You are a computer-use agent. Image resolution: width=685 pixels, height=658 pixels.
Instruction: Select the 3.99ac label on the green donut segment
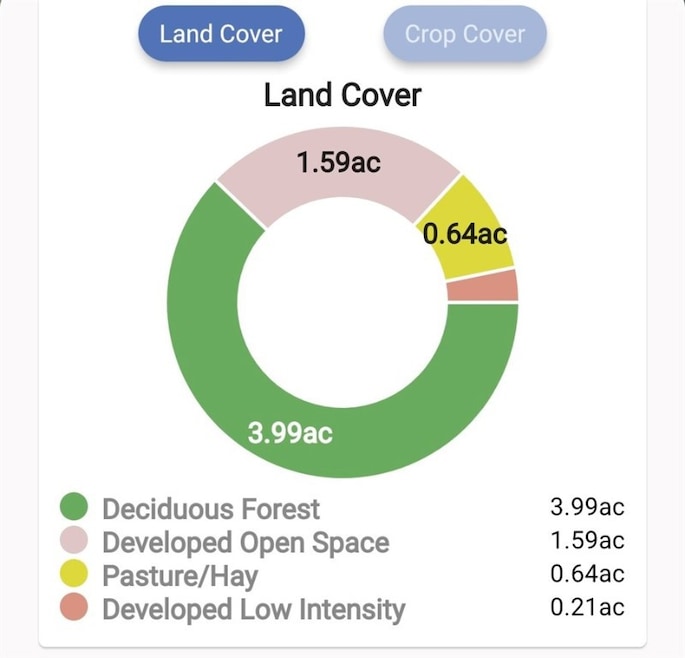290,433
